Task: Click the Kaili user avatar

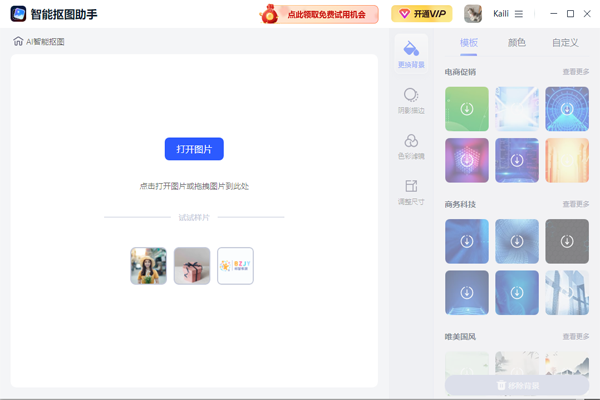Action: click(x=474, y=14)
